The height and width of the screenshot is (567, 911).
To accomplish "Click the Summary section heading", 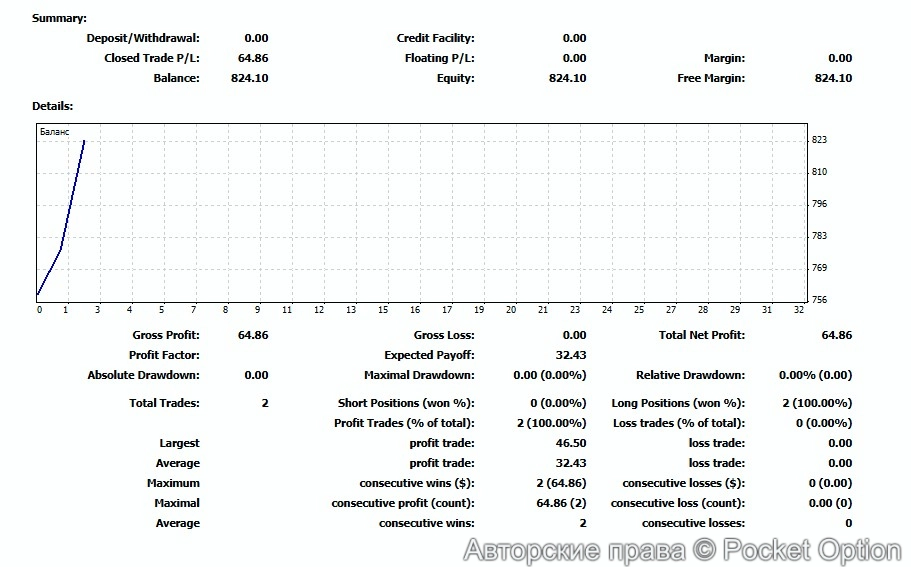I will pyautogui.click(x=59, y=18).
